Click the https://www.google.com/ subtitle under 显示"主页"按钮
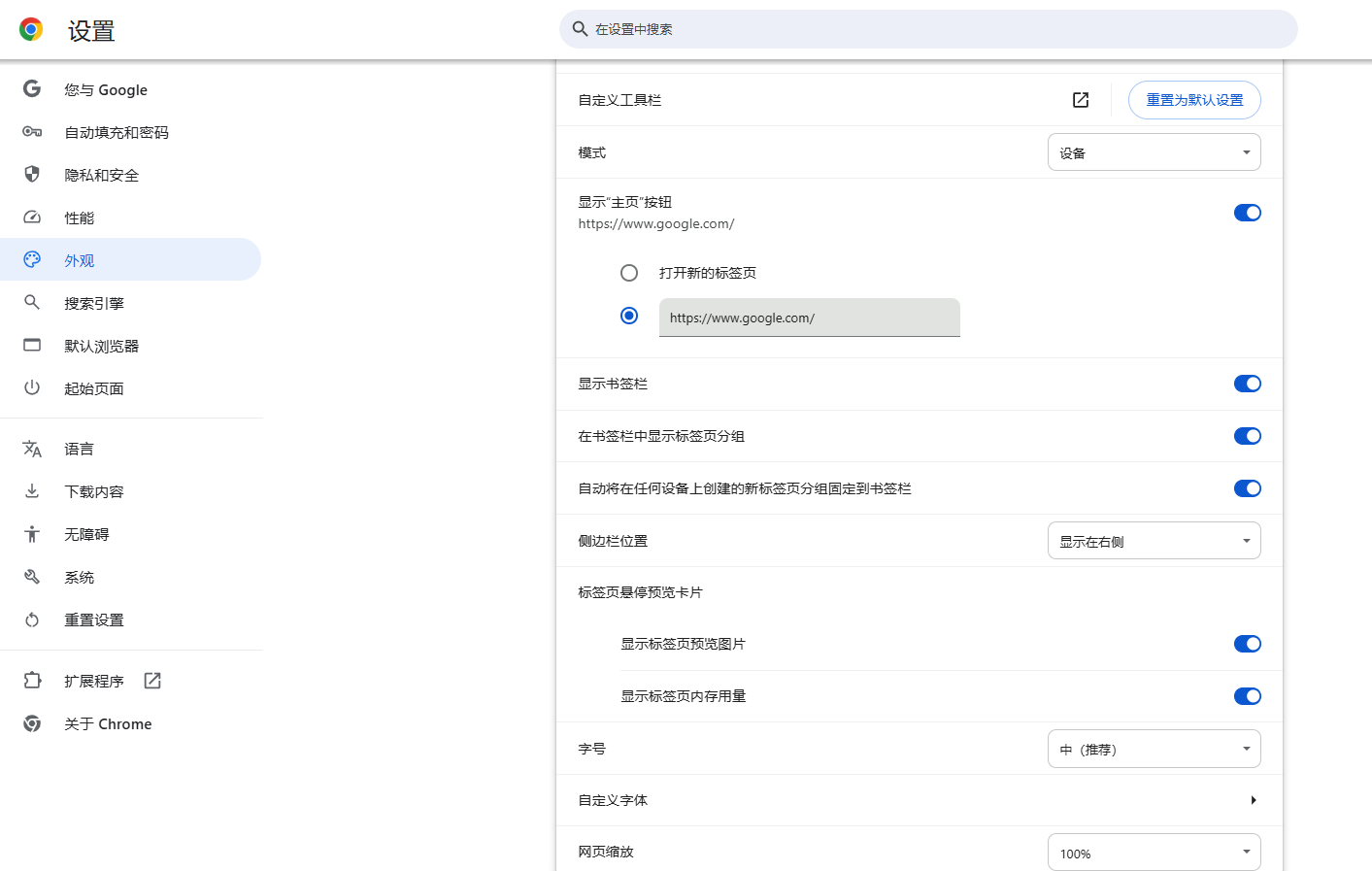Viewport: 1372px width, 871px height. coord(656,223)
